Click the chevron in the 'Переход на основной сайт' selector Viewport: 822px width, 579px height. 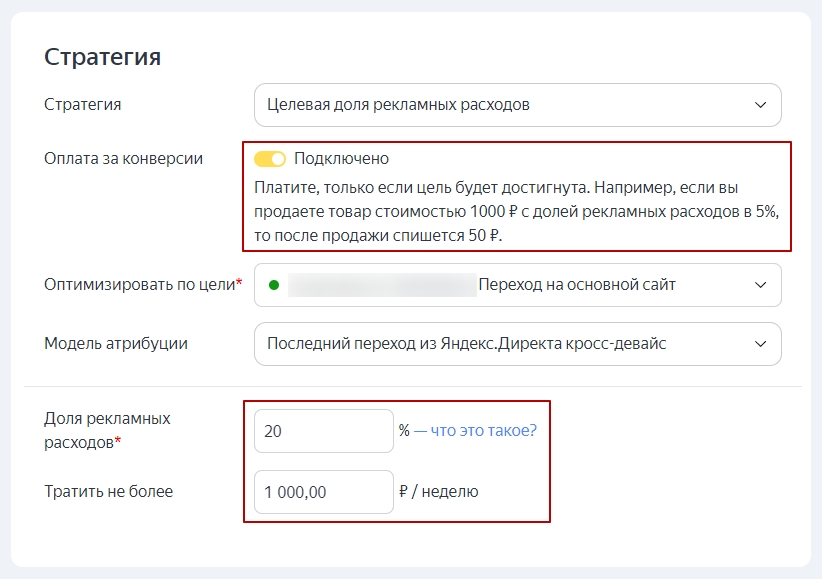coord(760,285)
